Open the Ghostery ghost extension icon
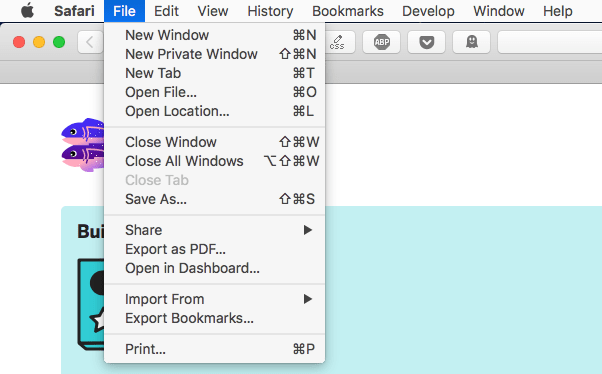 (x=471, y=42)
